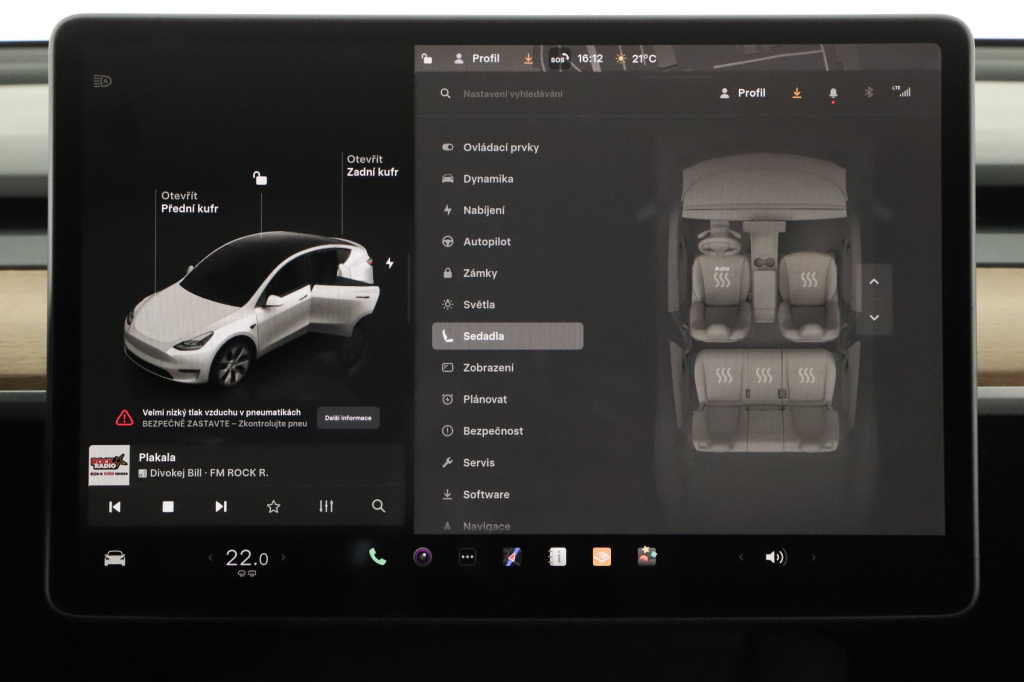Add station to favorites with star icon

pos(274,507)
